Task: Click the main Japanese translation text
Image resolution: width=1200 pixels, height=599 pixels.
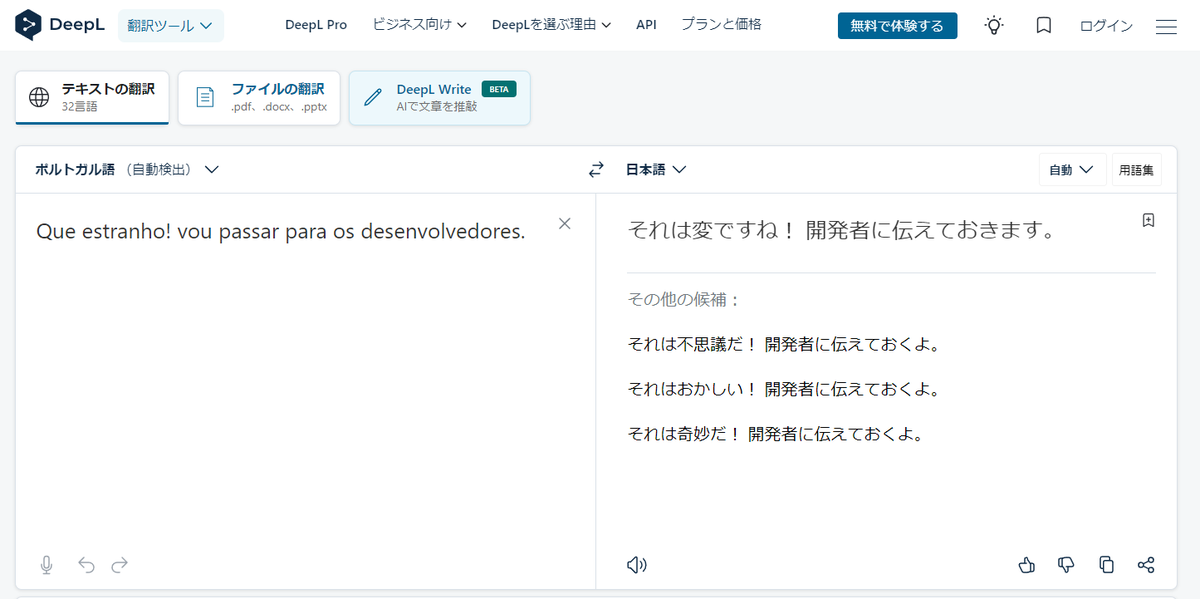Action: pyautogui.click(x=841, y=231)
